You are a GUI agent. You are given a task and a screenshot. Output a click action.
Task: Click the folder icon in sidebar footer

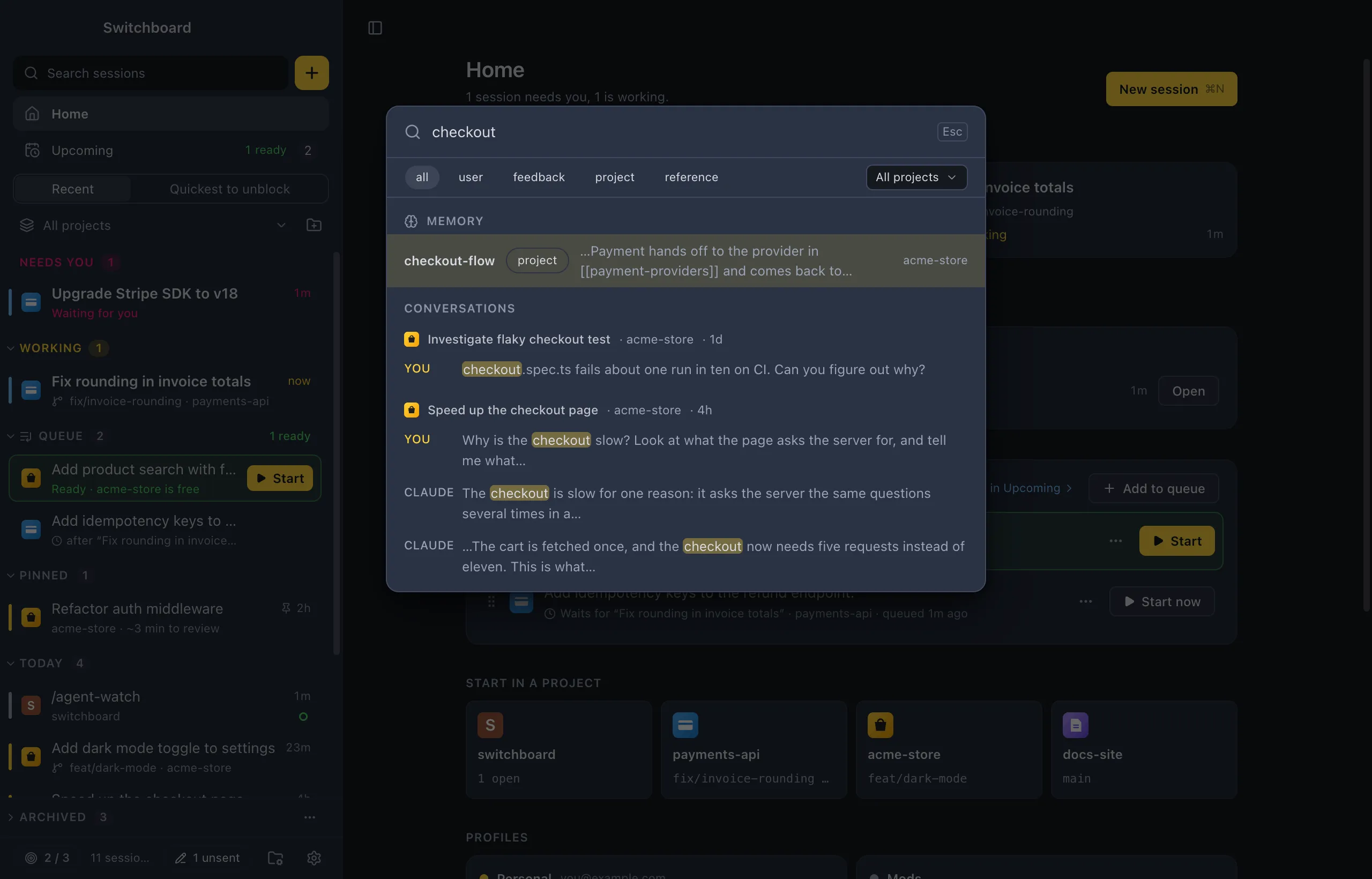pyautogui.click(x=275, y=858)
